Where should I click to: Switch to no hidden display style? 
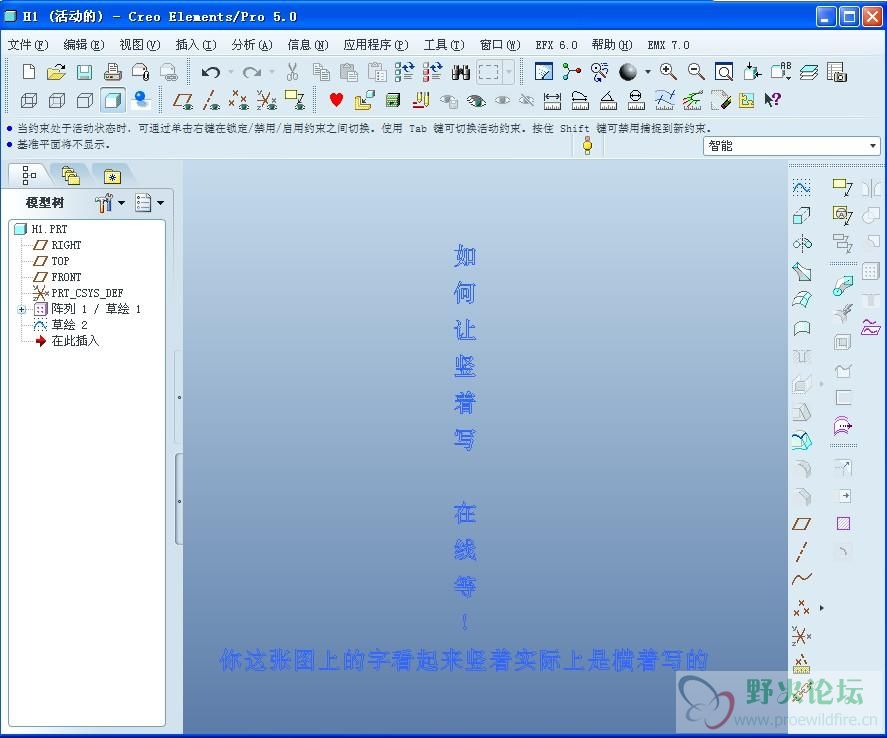click(85, 100)
